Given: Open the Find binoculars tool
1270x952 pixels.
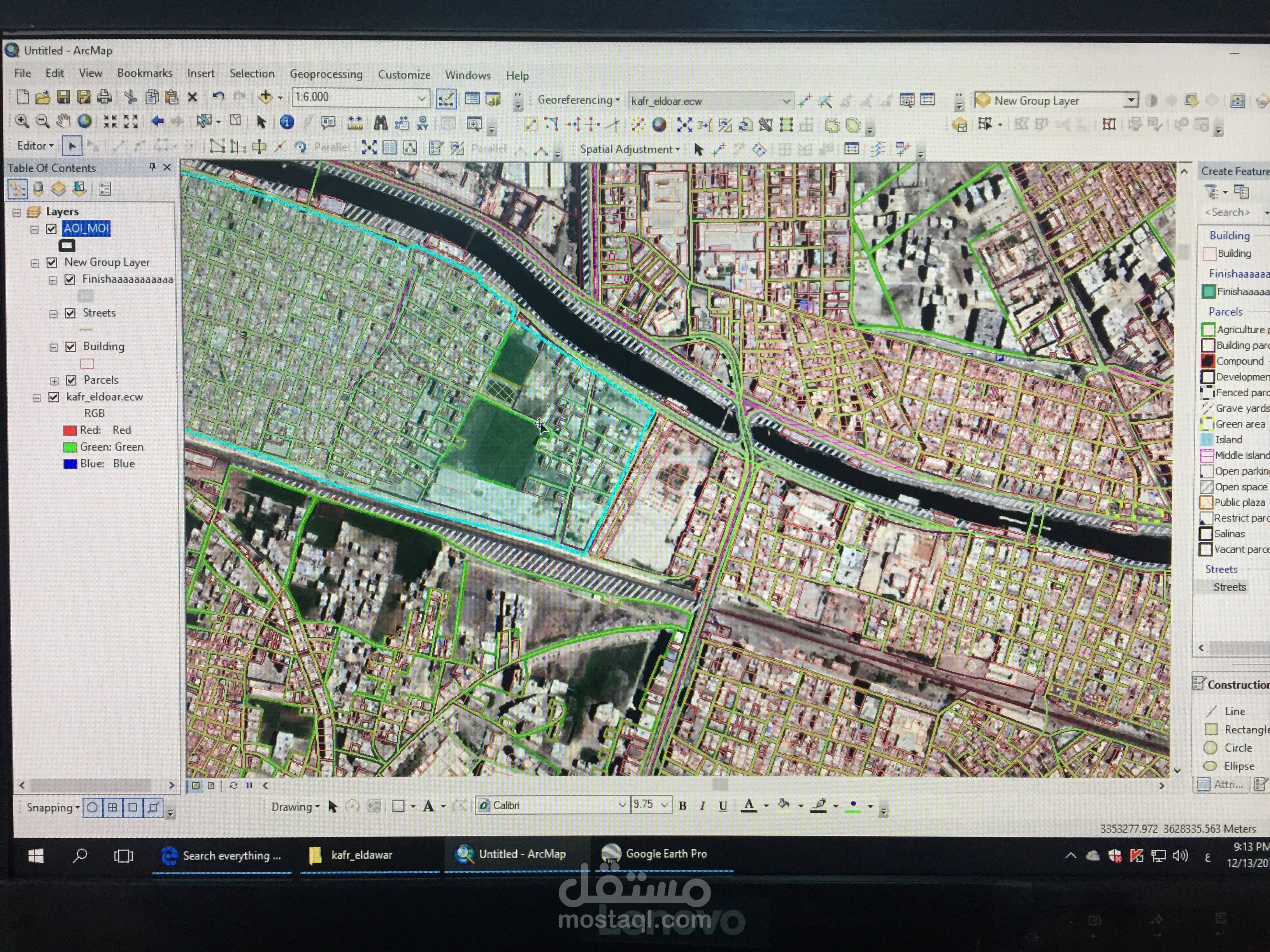Looking at the screenshot, I should (x=381, y=122).
